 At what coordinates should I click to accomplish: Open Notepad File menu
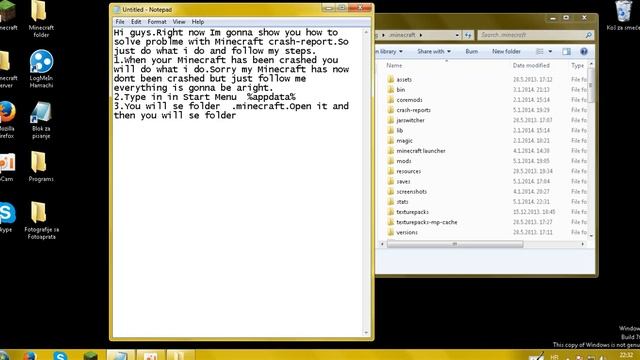pyautogui.click(x=120, y=22)
